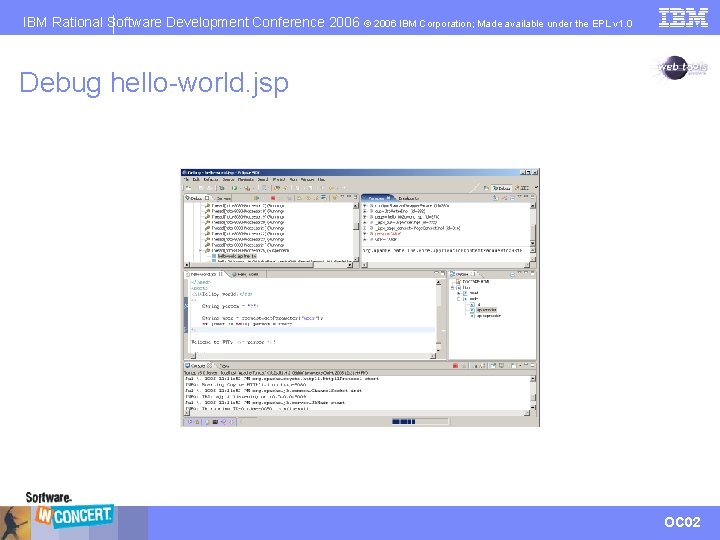Select the Outline view tab
This screenshot has height=540, width=720.
[464, 274]
